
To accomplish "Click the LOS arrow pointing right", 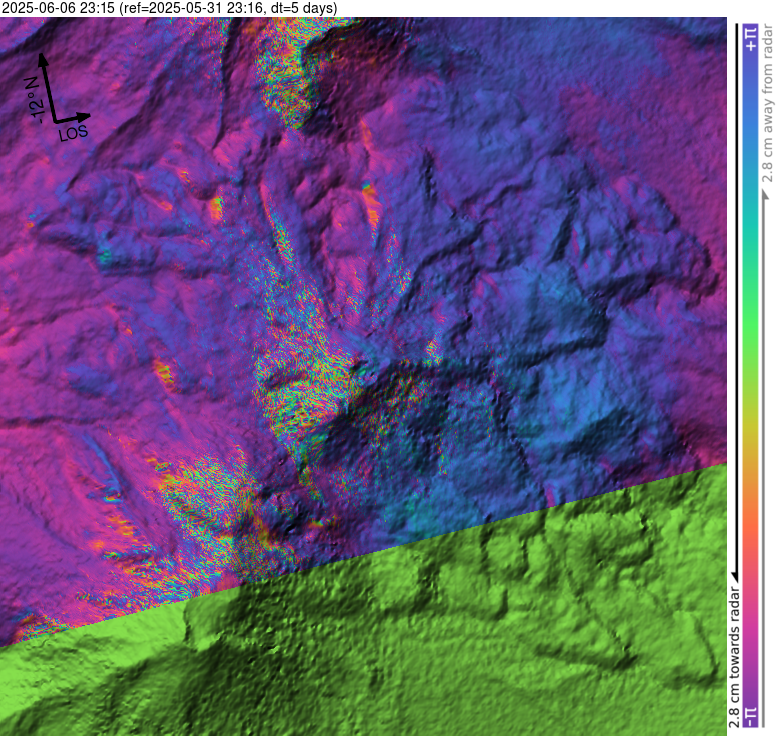I will pyautogui.click(x=72, y=118).
